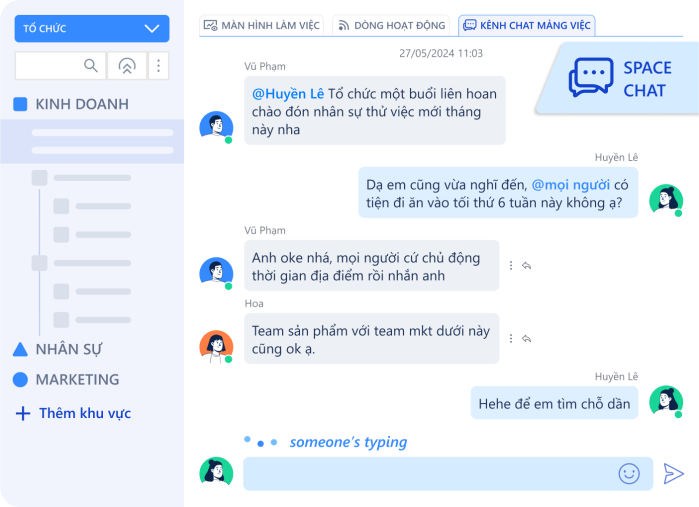This screenshot has width=699, height=507.
Task: Select the MARKETING area
Action: 76,380
